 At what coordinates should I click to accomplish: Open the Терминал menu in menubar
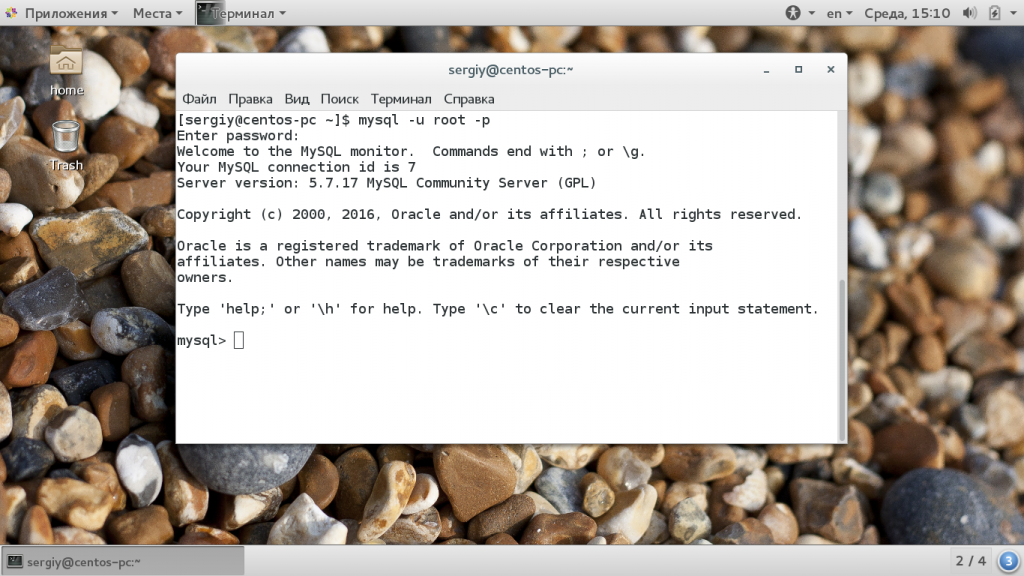[401, 99]
